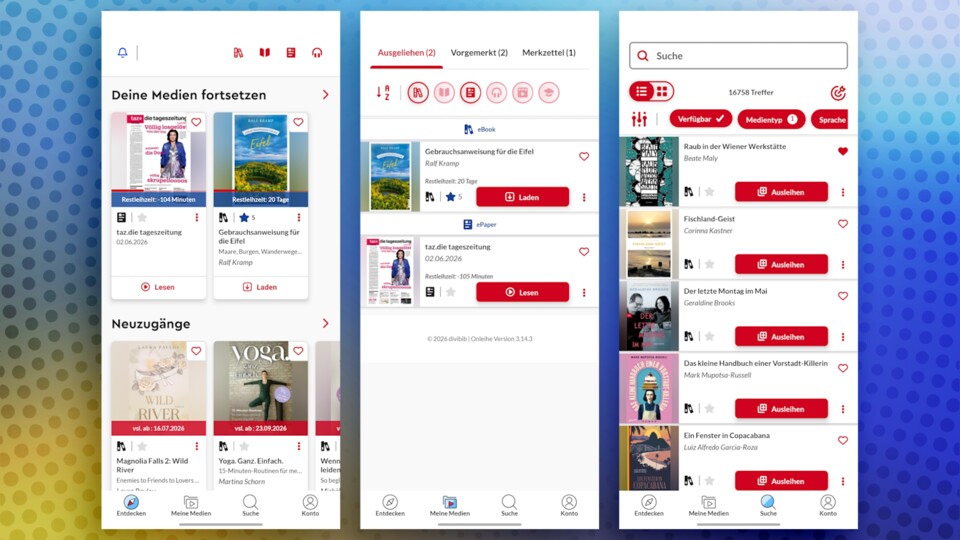Tap Laden on Eifel card
This screenshot has height=540, width=960.
260,287
